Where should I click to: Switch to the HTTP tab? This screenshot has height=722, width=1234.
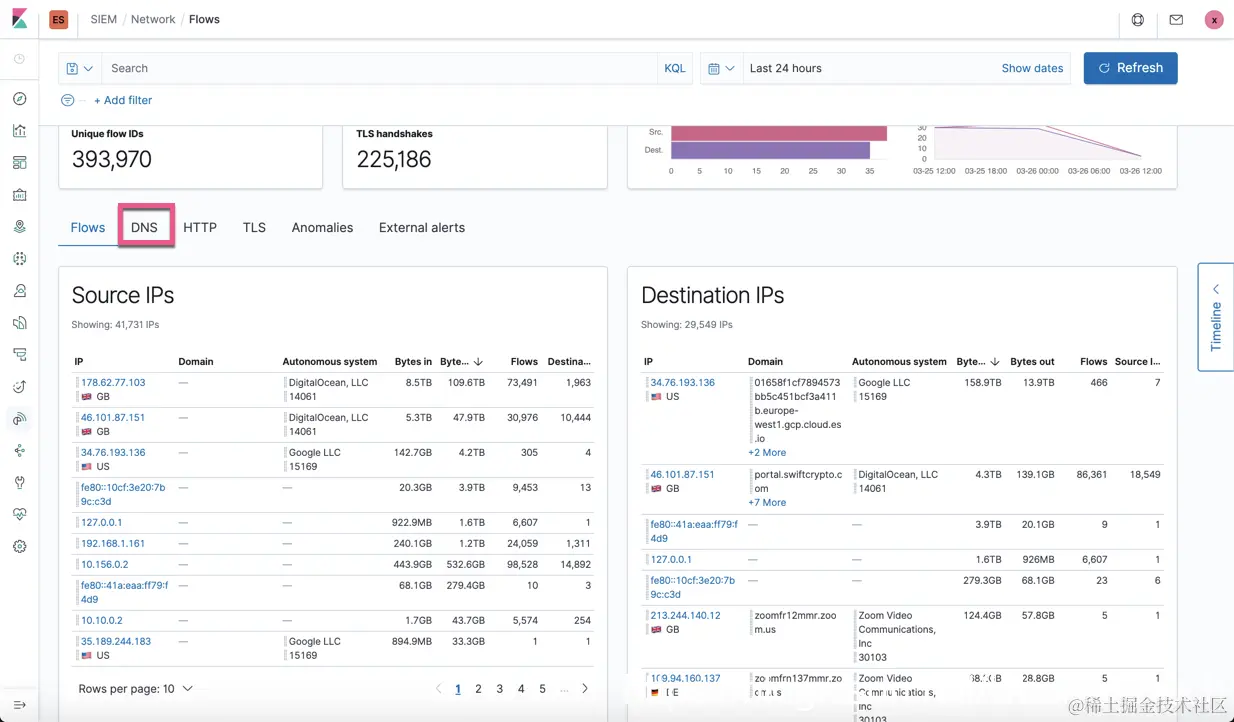200,228
